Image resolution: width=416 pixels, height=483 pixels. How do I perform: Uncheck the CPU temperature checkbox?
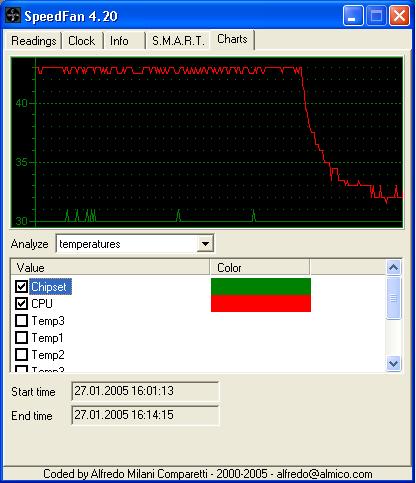coord(22,303)
